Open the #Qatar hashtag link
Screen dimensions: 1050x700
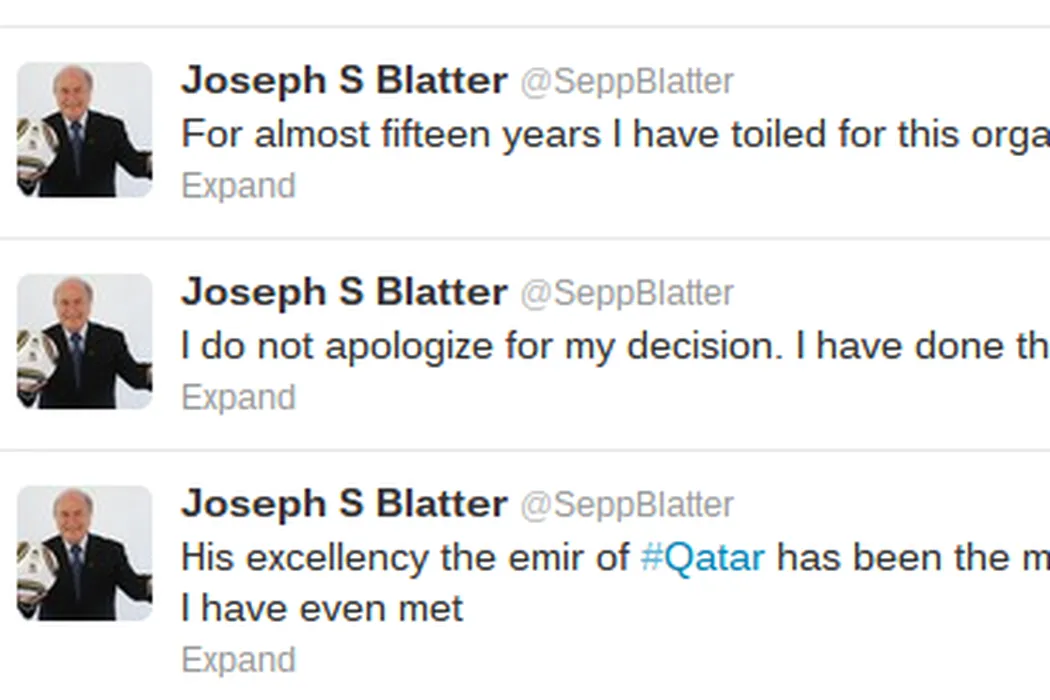click(x=702, y=557)
